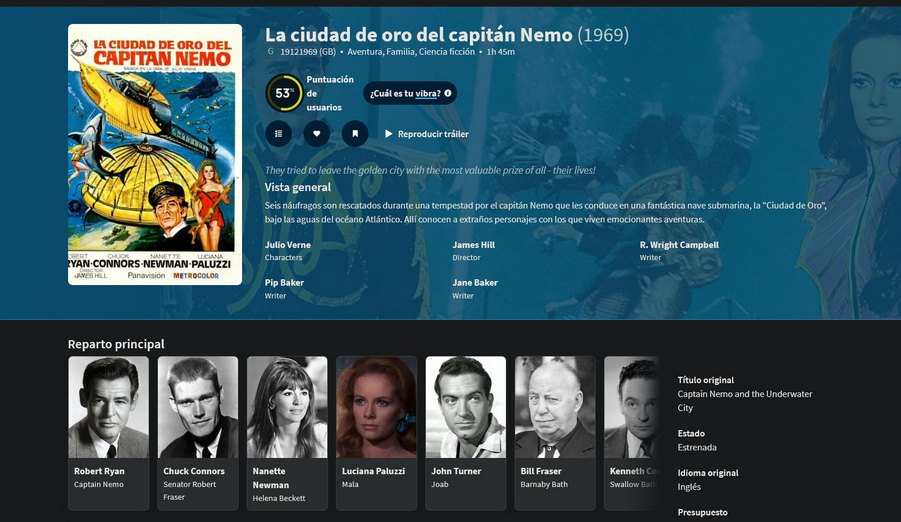This screenshot has height=522, width=901.
Task: Open Luciana Paluzzi's cast photo
Action: coord(376,407)
